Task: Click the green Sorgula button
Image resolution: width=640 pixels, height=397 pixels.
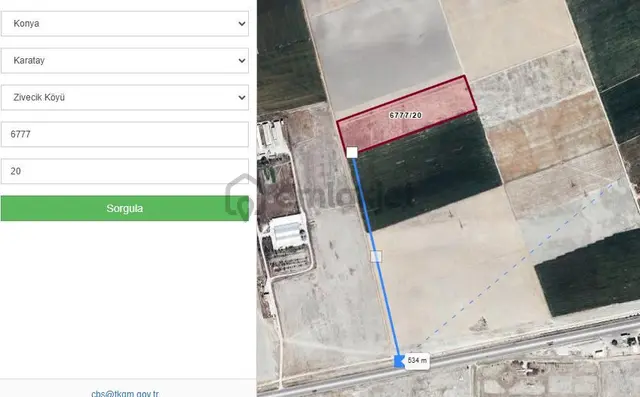Action: (x=124, y=208)
